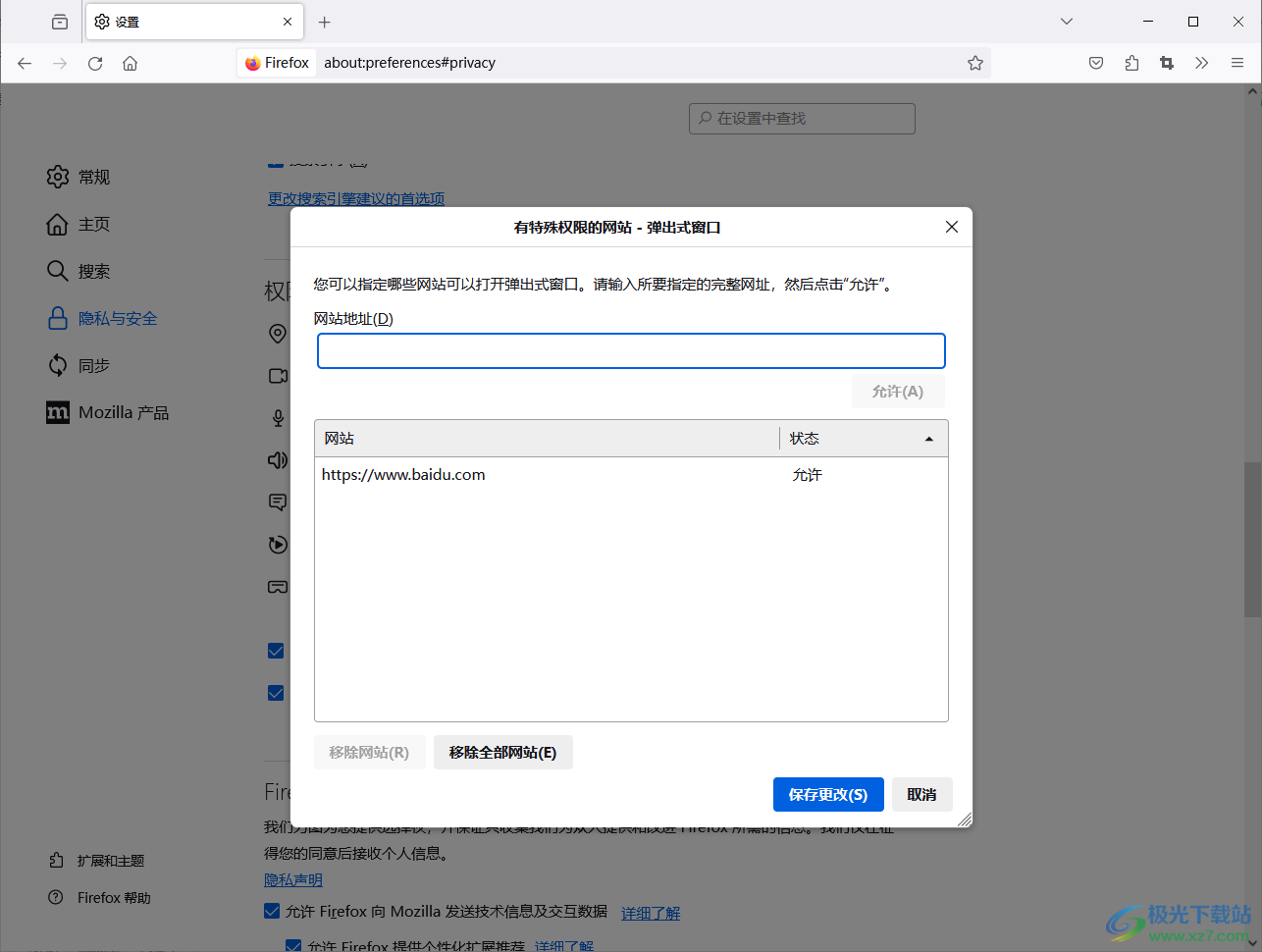Open 扩展和主题 in sidebar
Viewport: 1262px width, 952px height.
pos(96,861)
